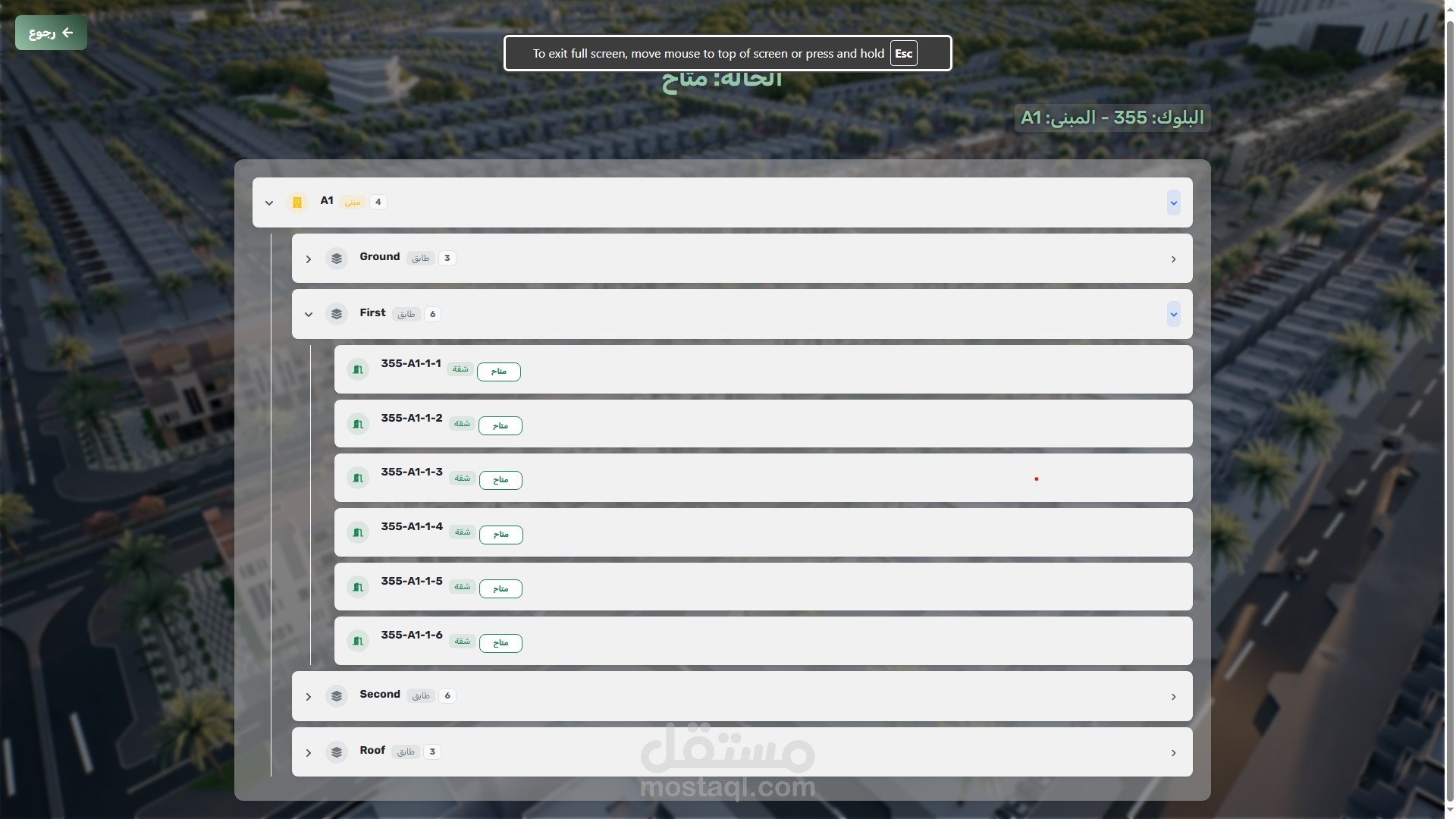Collapse the A1 building using left chevron

point(269,203)
